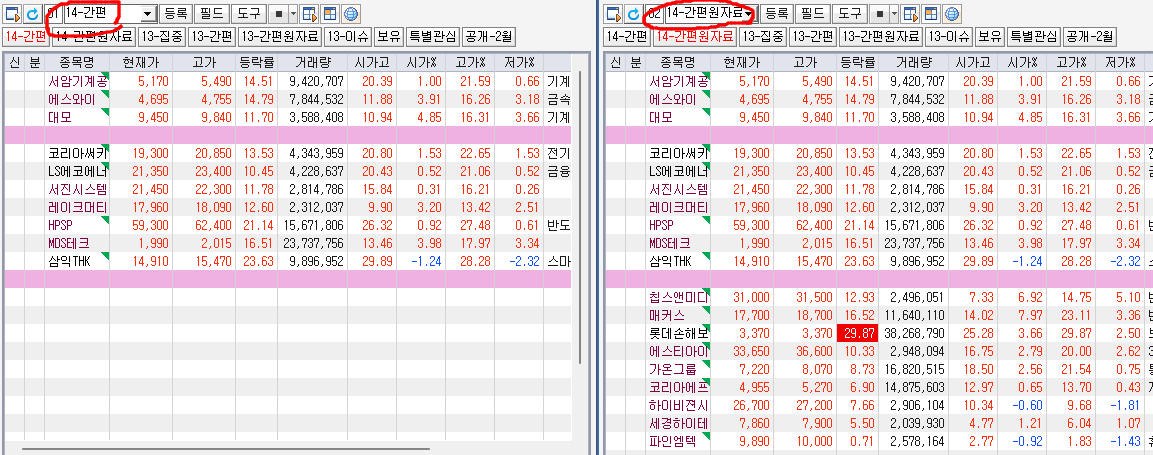The height and width of the screenshot is (455, 1153).
Task: Open 특별관심 tab in left panel
Action: [x=432, y=36]
